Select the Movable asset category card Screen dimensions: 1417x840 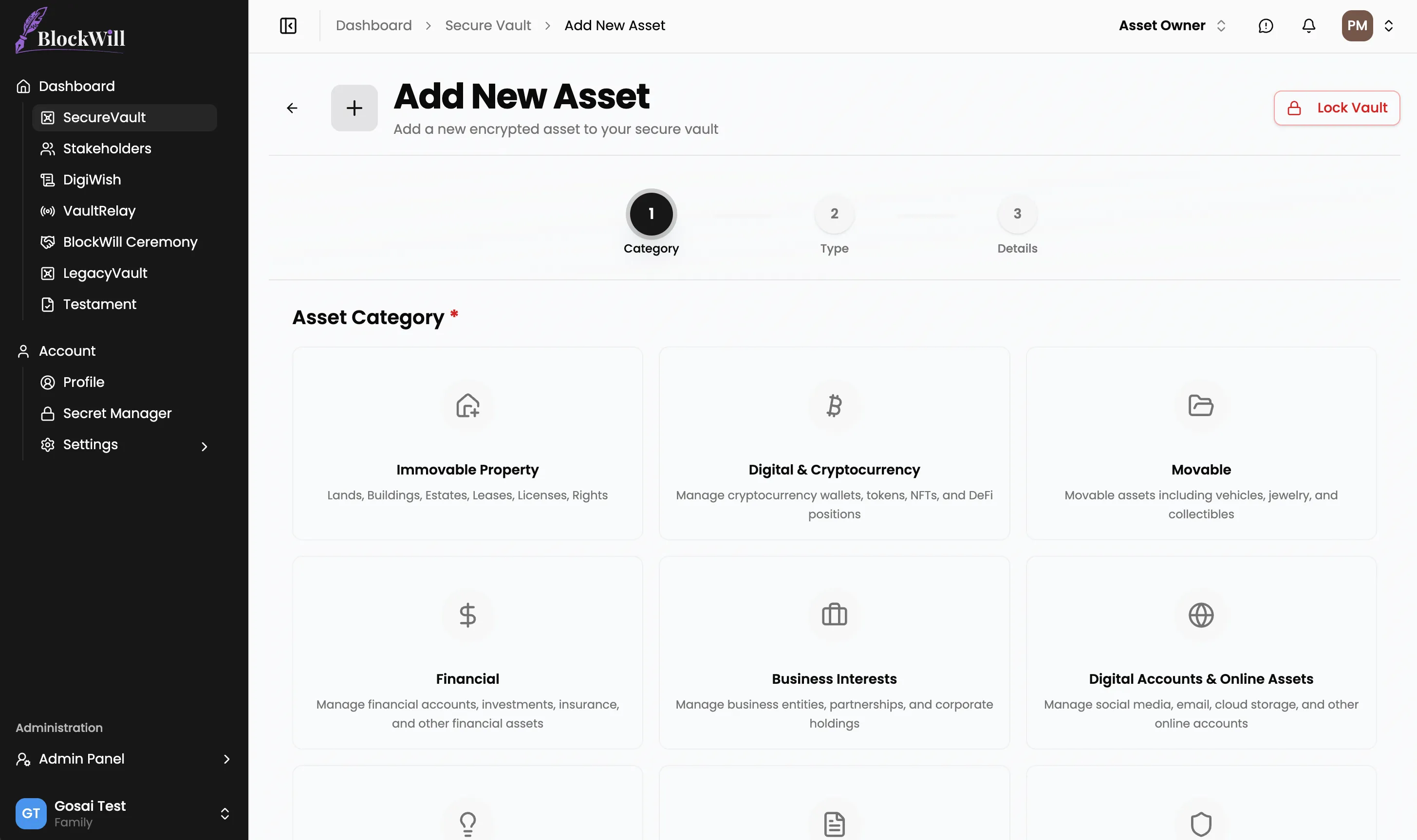[x=1201, y=443]
